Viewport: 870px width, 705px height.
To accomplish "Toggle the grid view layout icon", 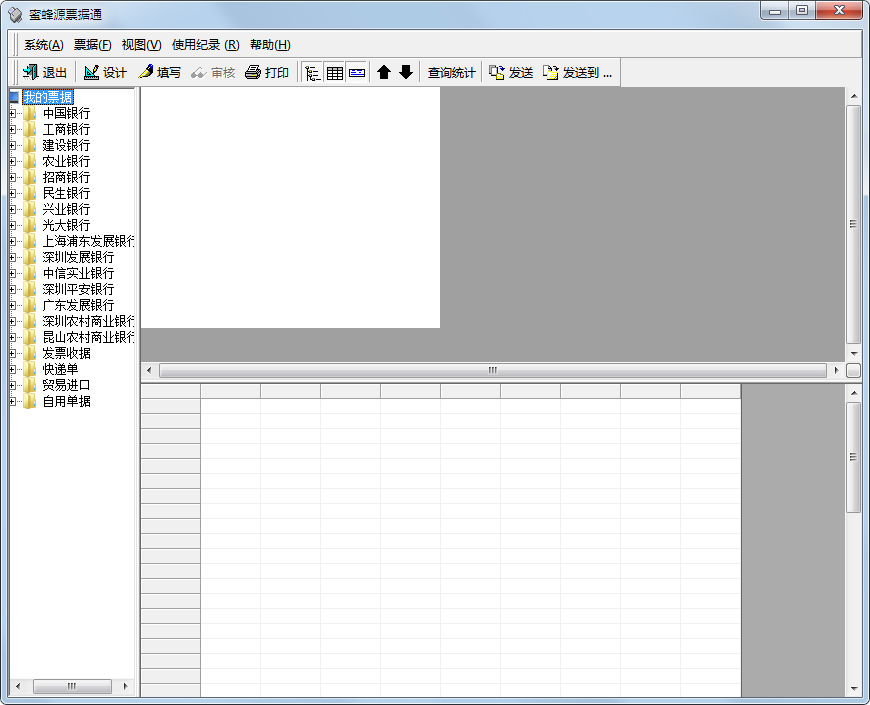I will point(334,71).
